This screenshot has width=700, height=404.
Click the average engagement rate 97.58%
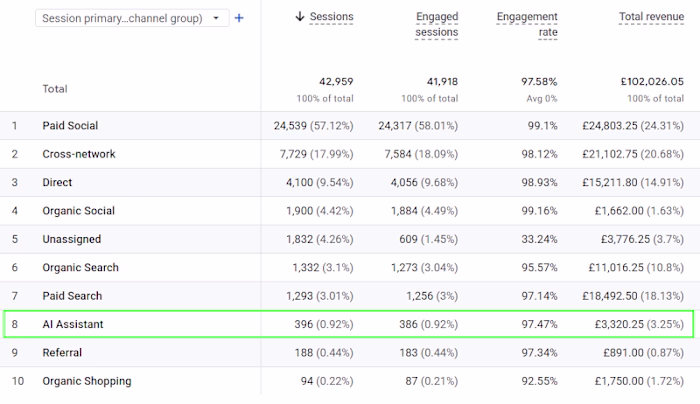(x=539, y=82)
